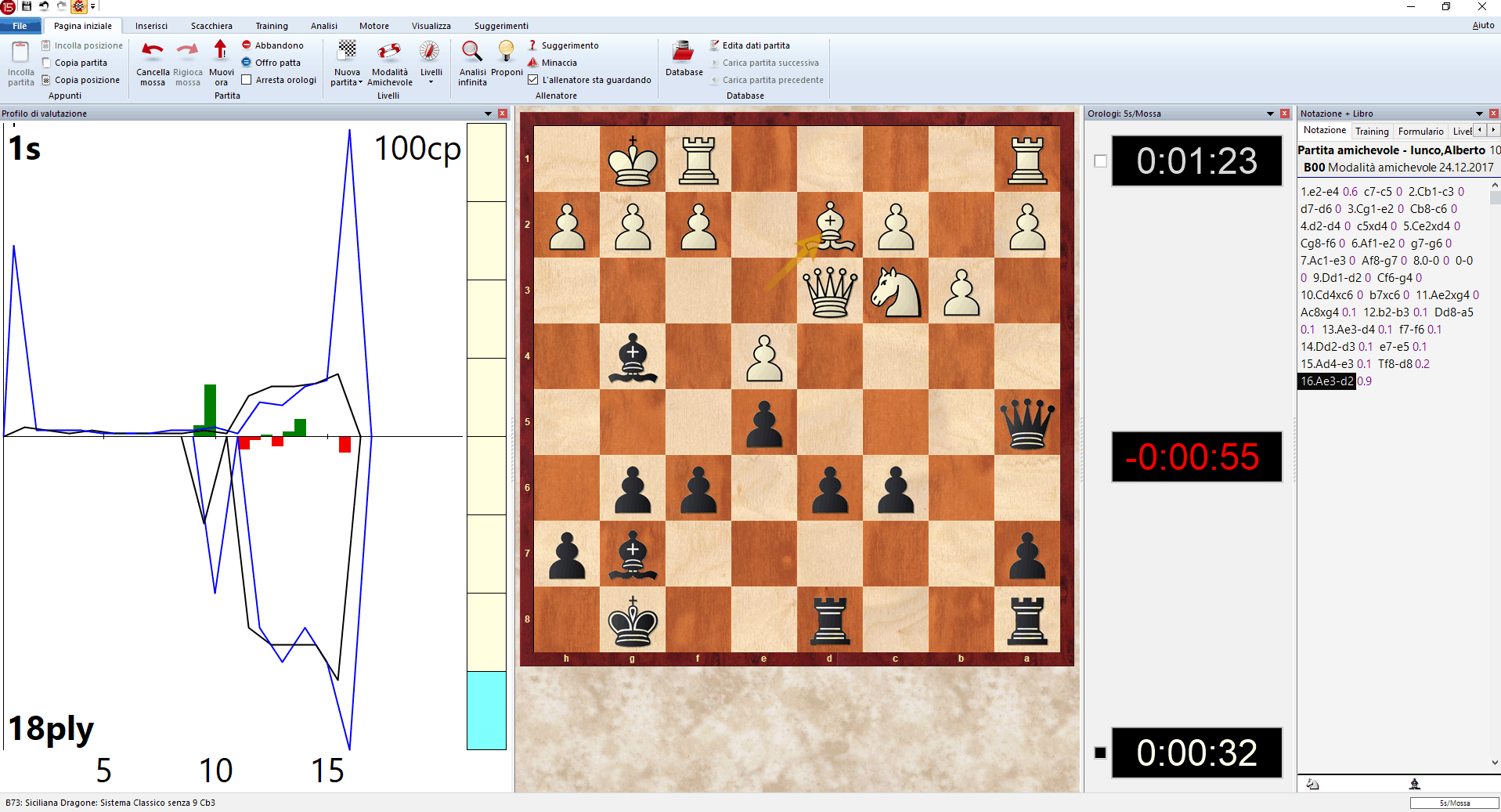This screenshot has width=1501, height=812.
Task: Uncheck L'allenatore sta guardando checkbox
Action: click(533, 80)
